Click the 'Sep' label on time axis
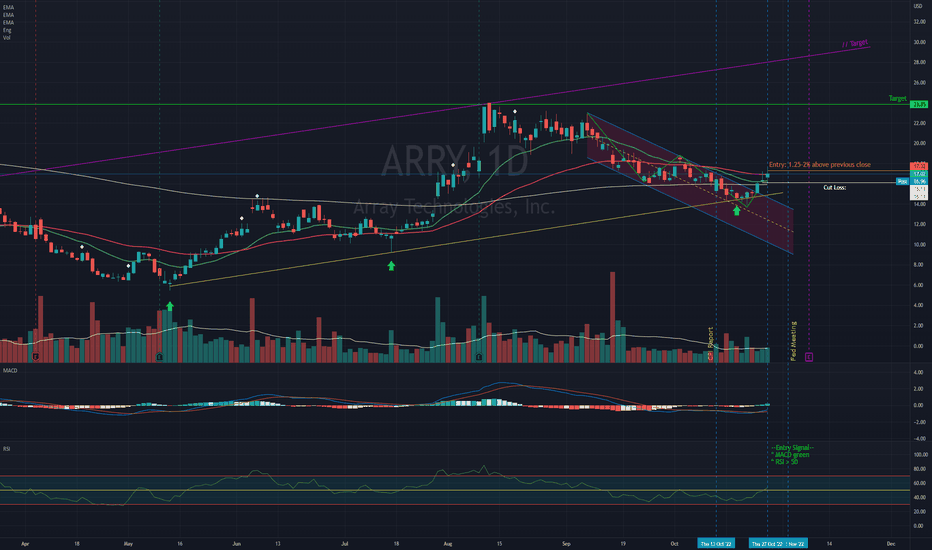The width and height of the screenshot is (932, 550). pos(566,543)
